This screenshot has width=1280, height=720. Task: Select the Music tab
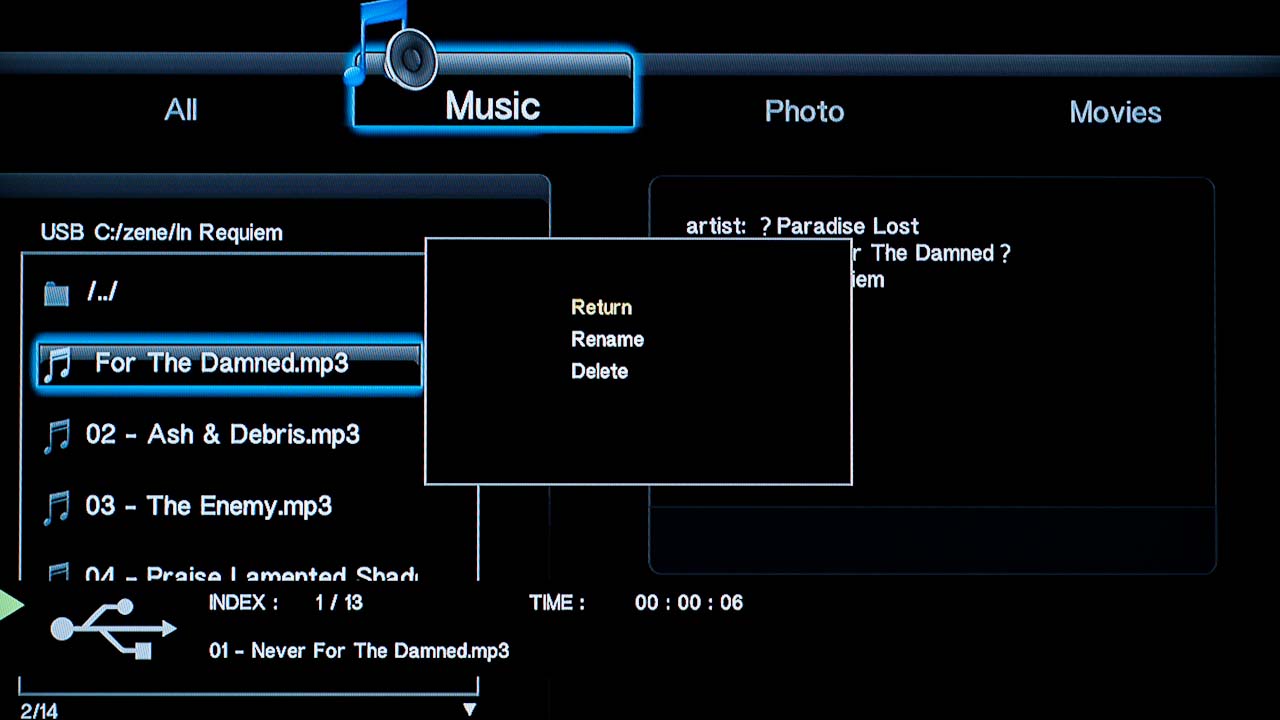pyautogui.click(x=492, y=106)
